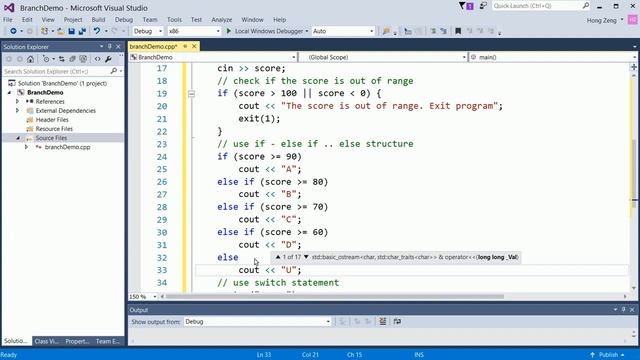The image size is (640, 360).
Task: Click the Find in Files toolbar icon
Action: [x=386, y=31]
